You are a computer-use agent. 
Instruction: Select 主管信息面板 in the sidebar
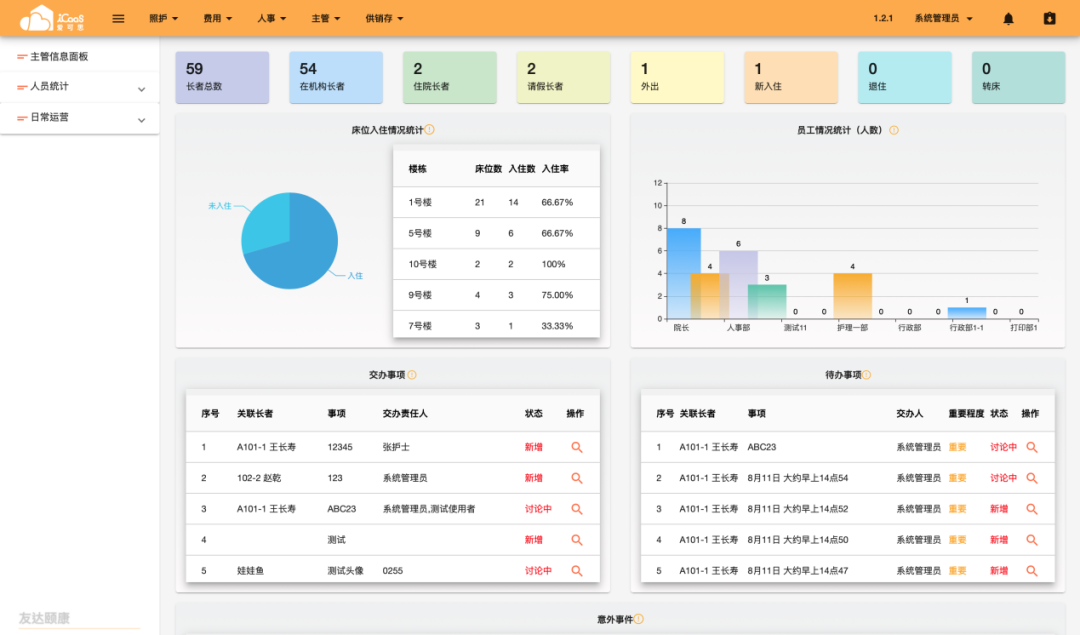pyautogui.click(x=60, y=57)
